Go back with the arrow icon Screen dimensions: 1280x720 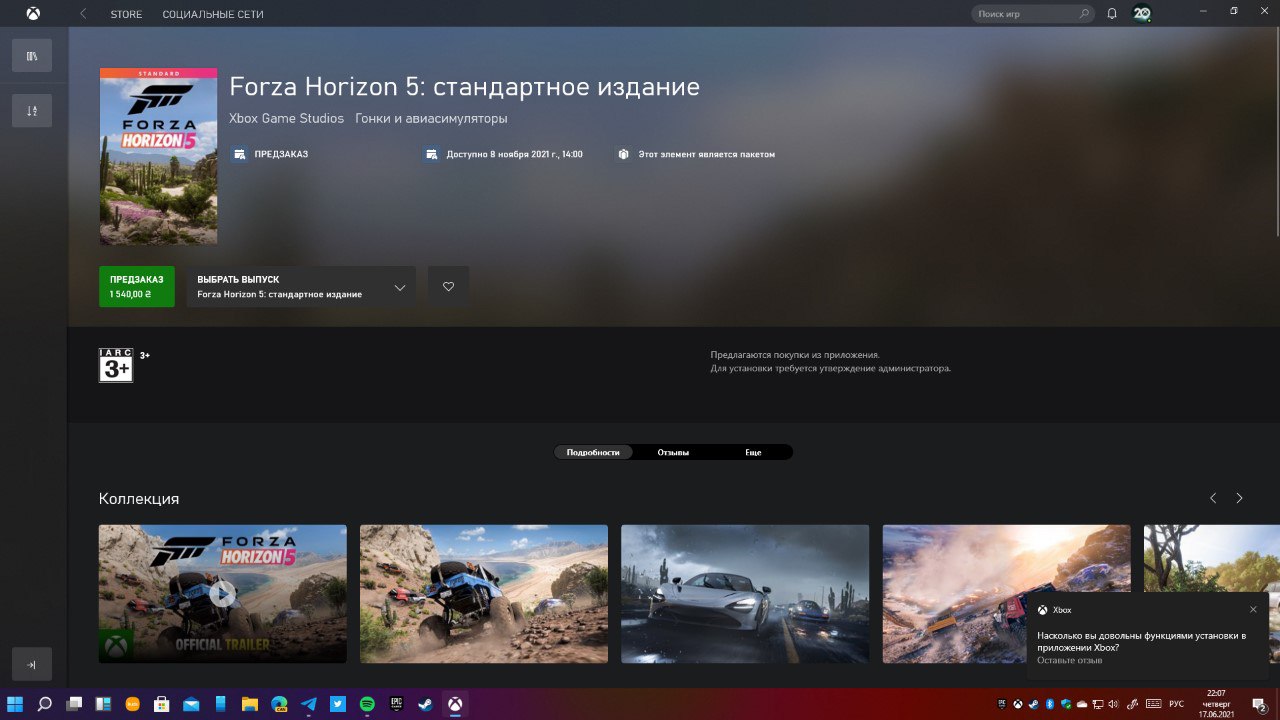[x=83, y=14]
